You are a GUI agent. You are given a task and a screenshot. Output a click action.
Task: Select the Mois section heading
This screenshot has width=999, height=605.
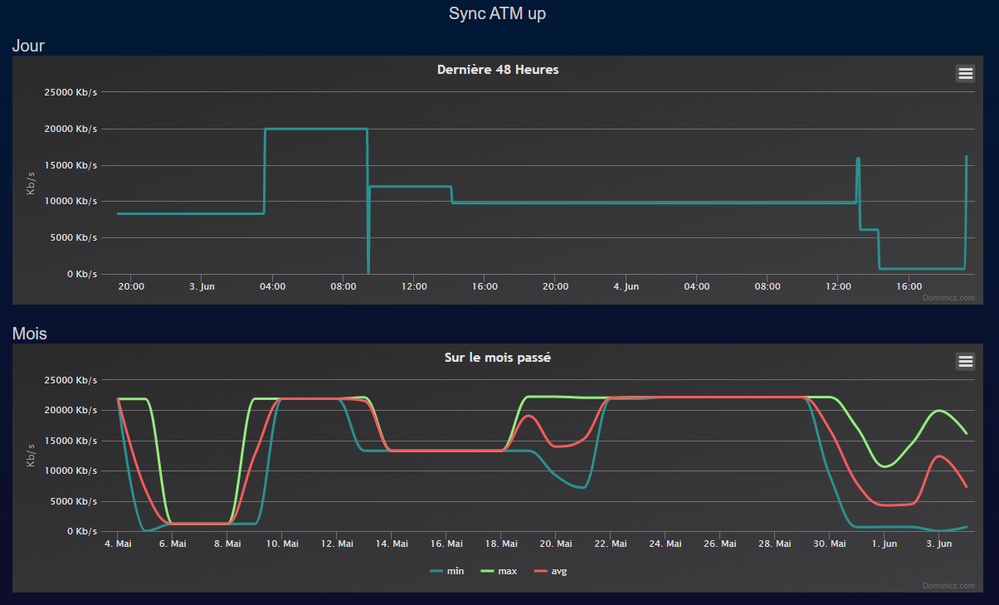(29, 334)
